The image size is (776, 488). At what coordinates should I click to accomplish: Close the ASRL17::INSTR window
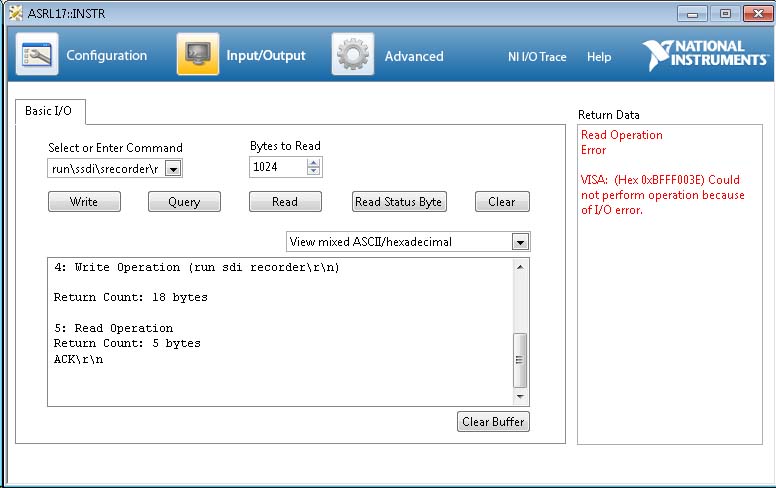click(x=758, y=14)
